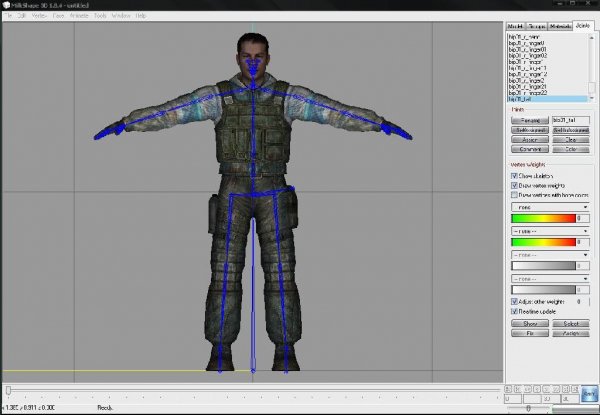
Task: Click slider handle below frame fields
Action: coord(528,409)
